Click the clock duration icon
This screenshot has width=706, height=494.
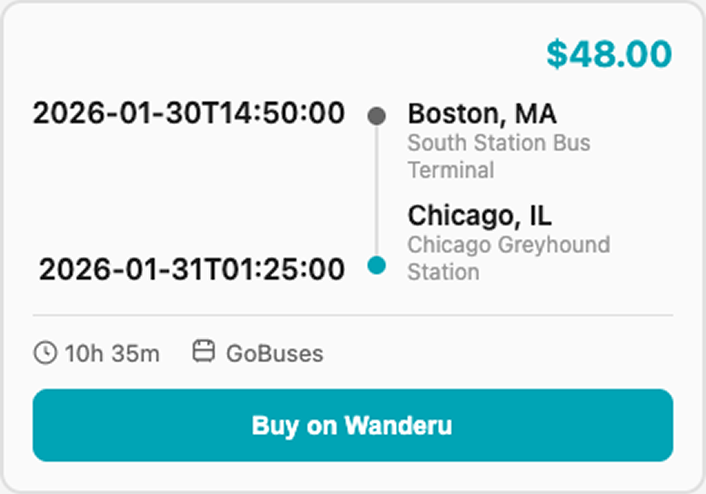pyautogui.click(x=45, y=352)
